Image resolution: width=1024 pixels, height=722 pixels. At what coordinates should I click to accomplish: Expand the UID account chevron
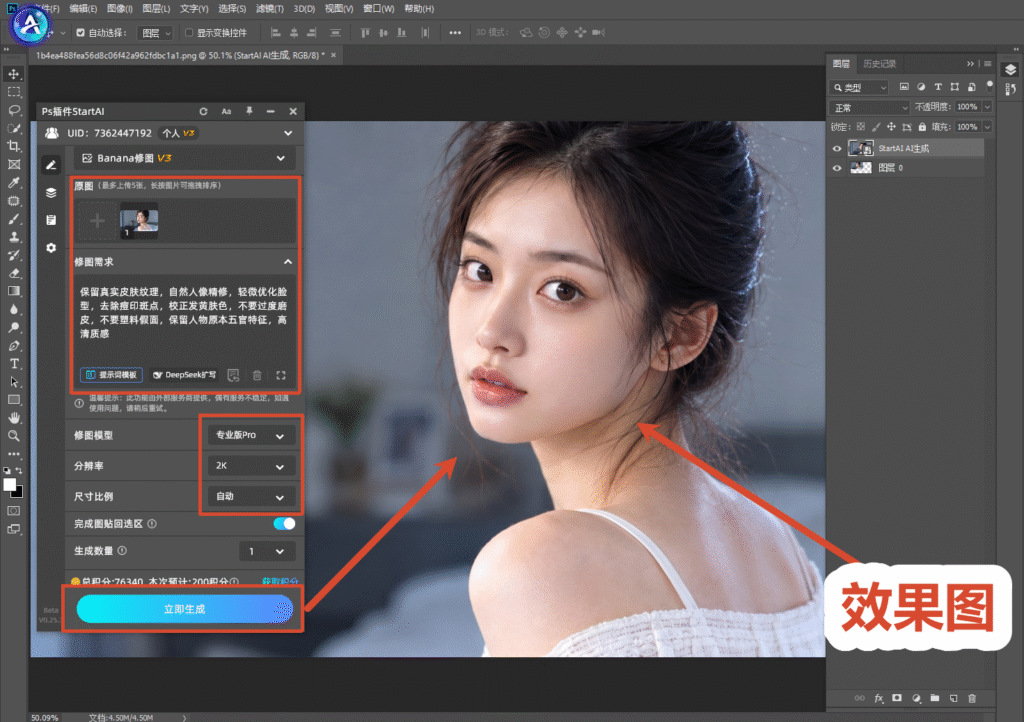(288, 133)
